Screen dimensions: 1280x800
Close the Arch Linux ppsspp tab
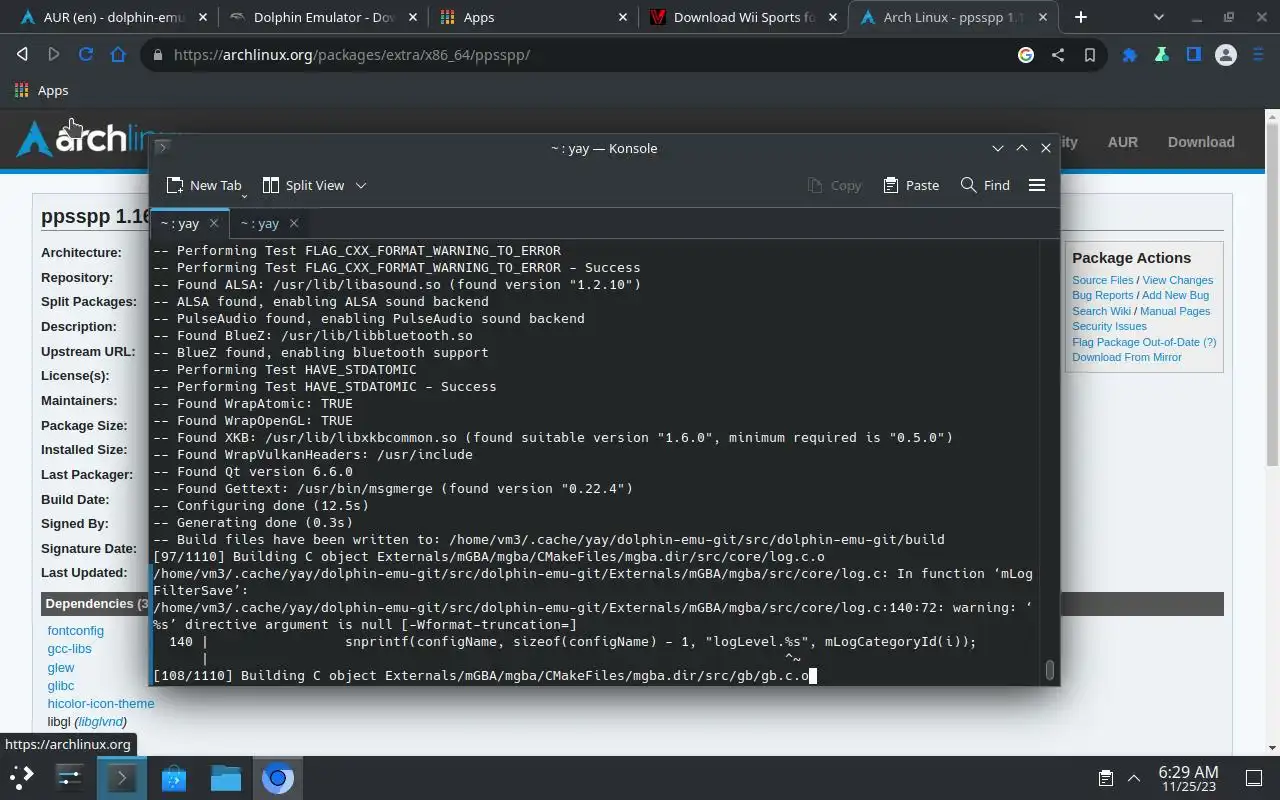click(1043, 17)
